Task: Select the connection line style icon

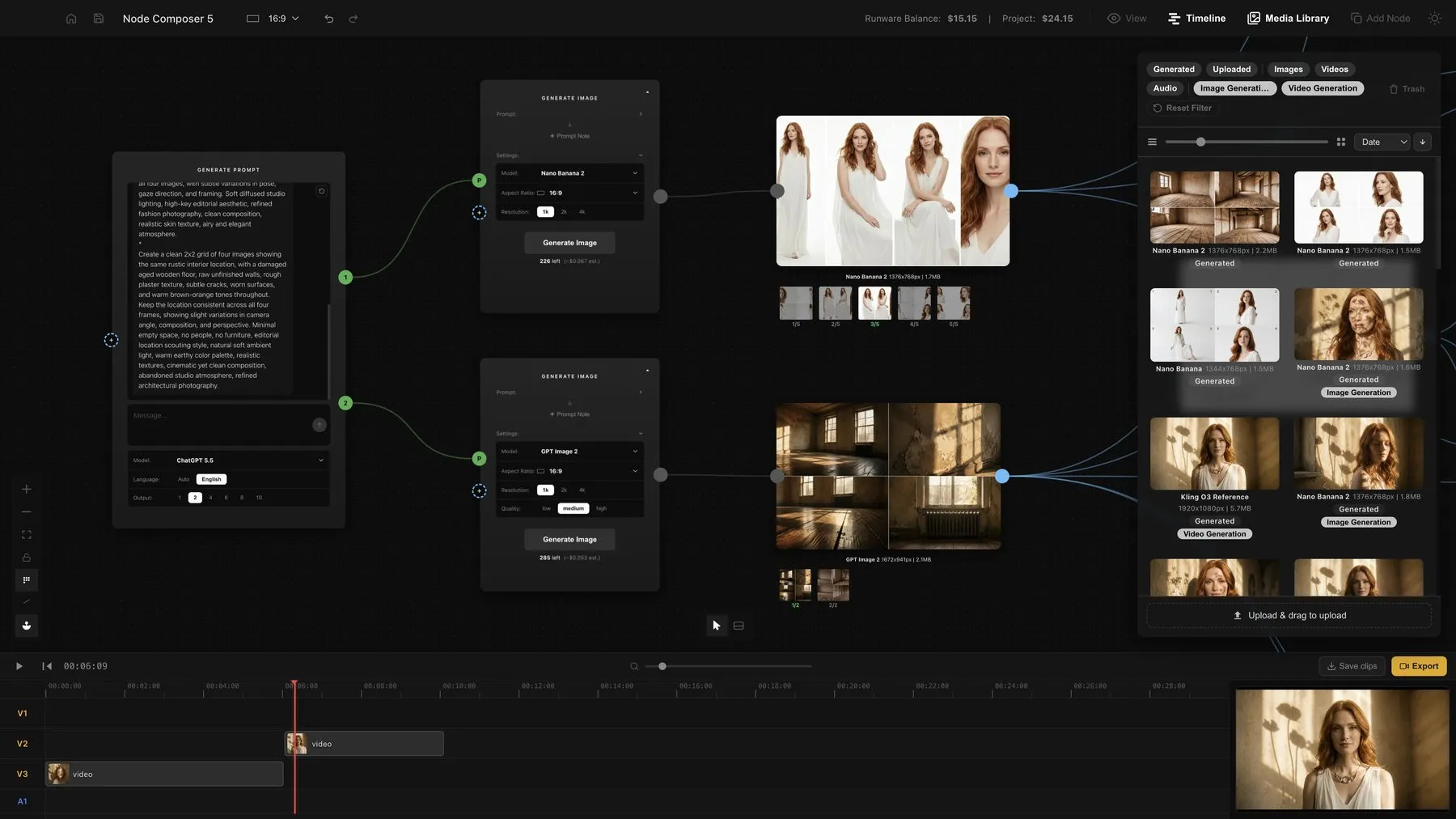Action: coord(27,601)
